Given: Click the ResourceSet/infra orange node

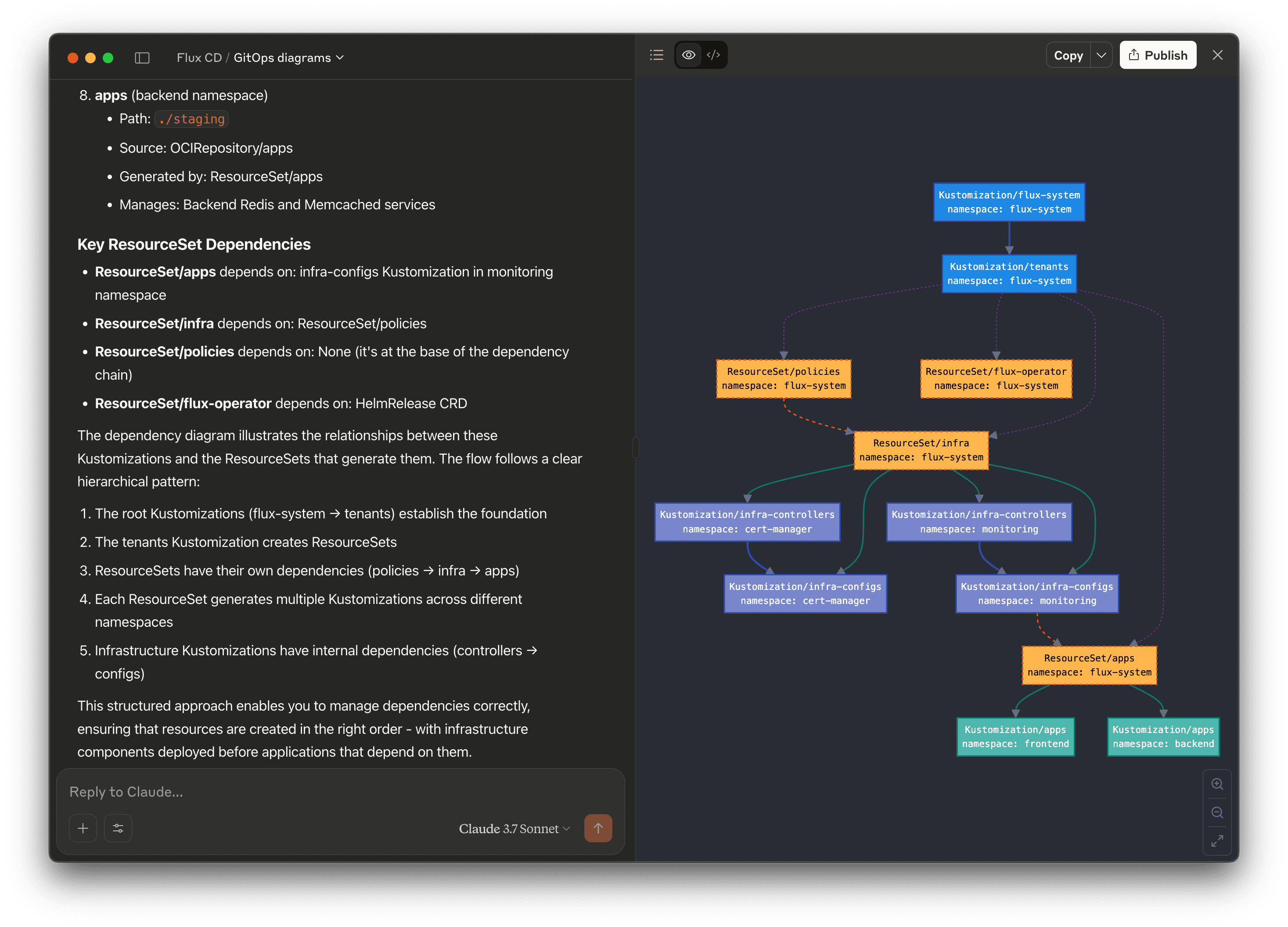Looking at the screenshot, I should click(x=921, y=450).
